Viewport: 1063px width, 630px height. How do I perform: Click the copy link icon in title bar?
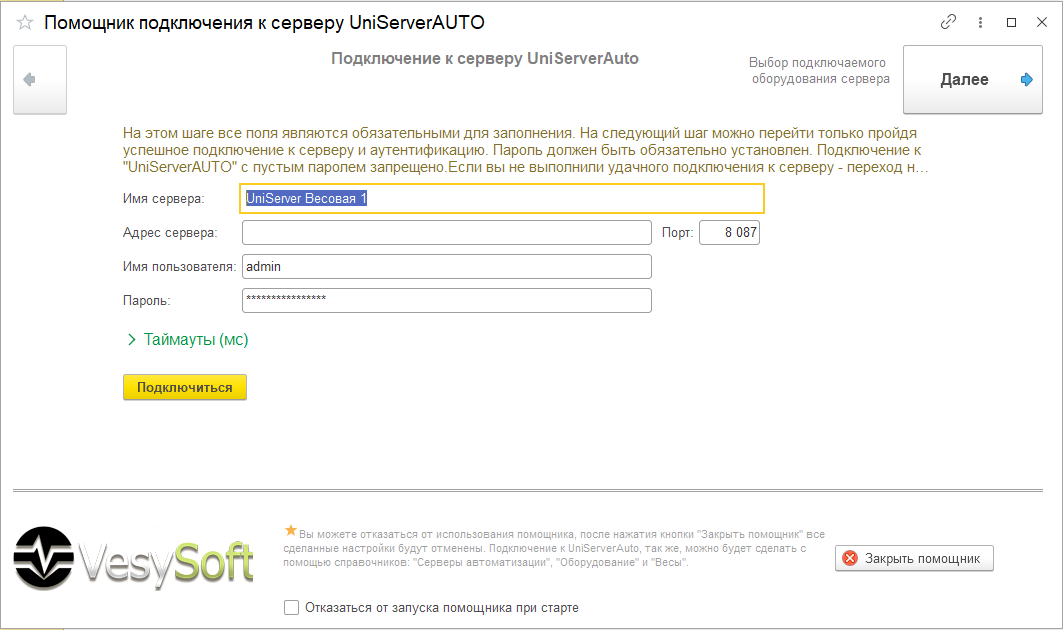(x=948, y=22)
